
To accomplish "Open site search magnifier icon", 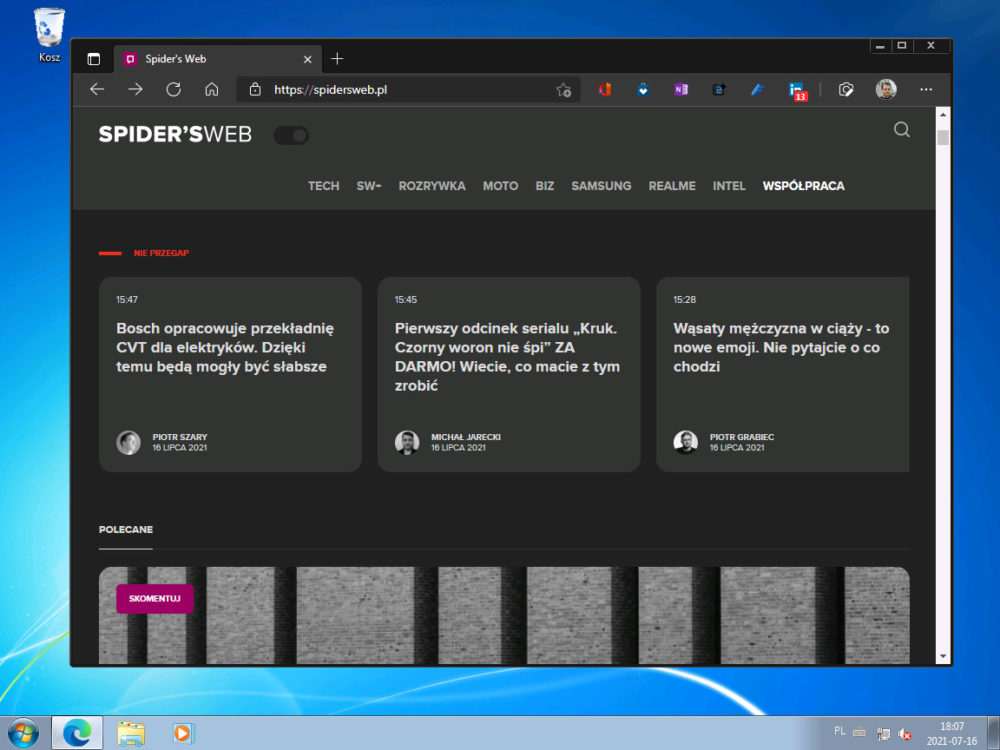I will pos(902,130).
